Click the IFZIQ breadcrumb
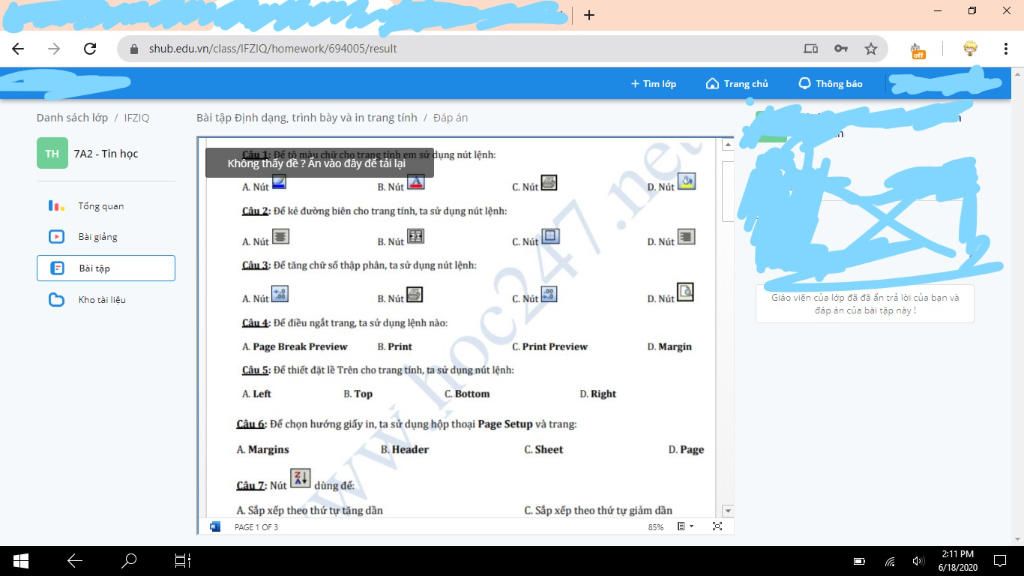This screenshot has height=576, width=1024. [x=136, y=118]
